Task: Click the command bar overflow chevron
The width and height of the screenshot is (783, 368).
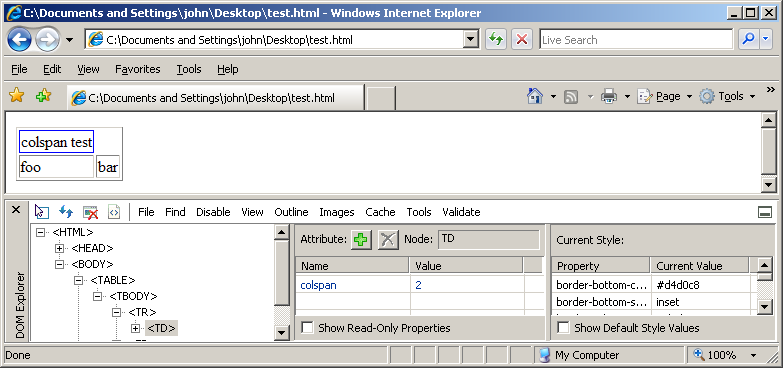Action: tap(771, 89)
